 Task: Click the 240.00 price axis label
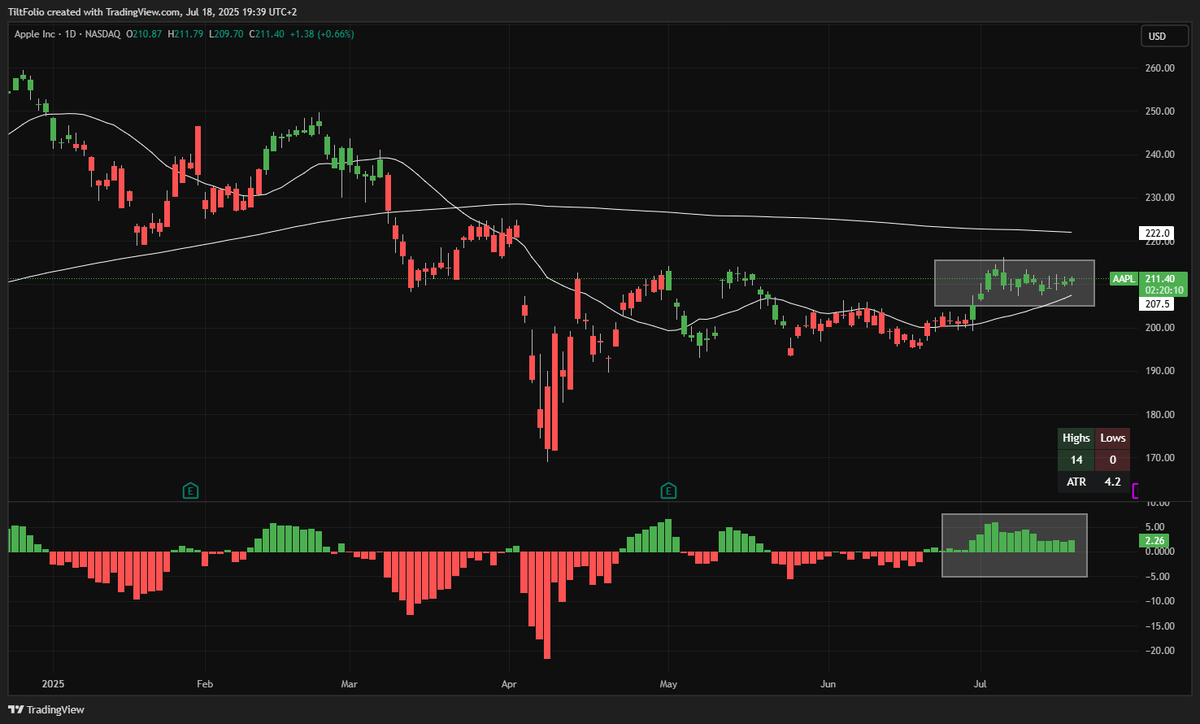(x=1158, y=154)
